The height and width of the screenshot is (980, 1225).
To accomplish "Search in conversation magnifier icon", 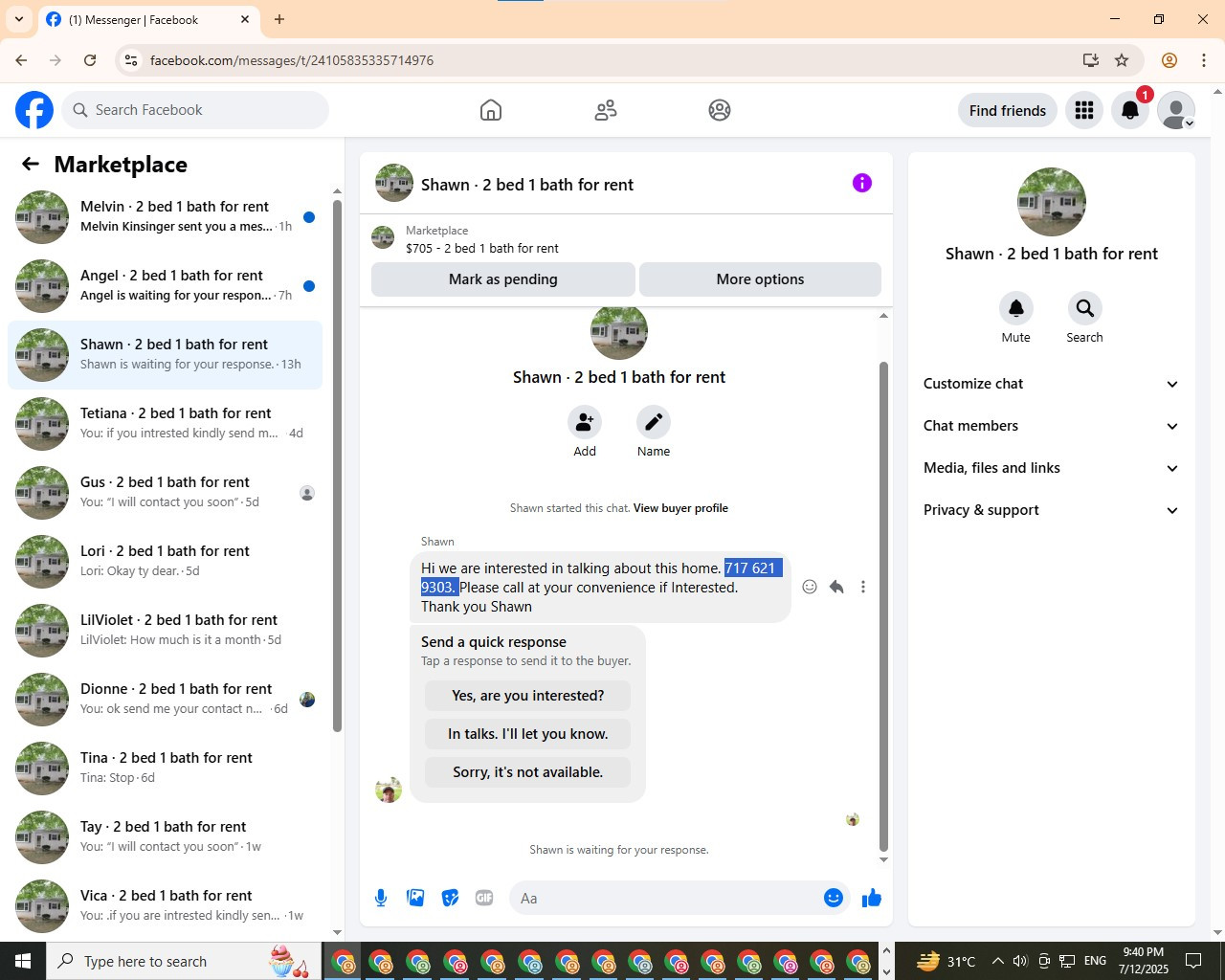I will click(1084, 308).
